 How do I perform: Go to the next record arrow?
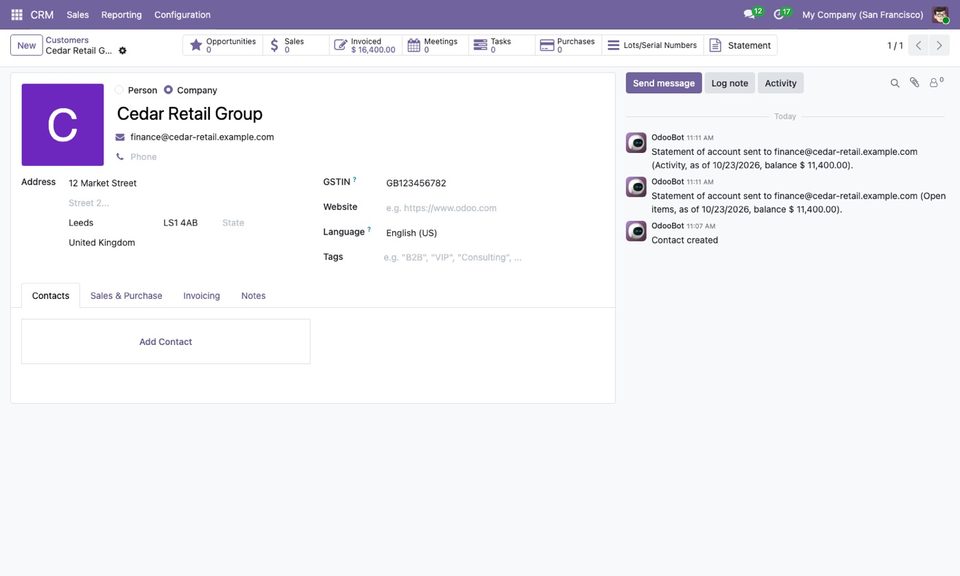pos(939,45)
